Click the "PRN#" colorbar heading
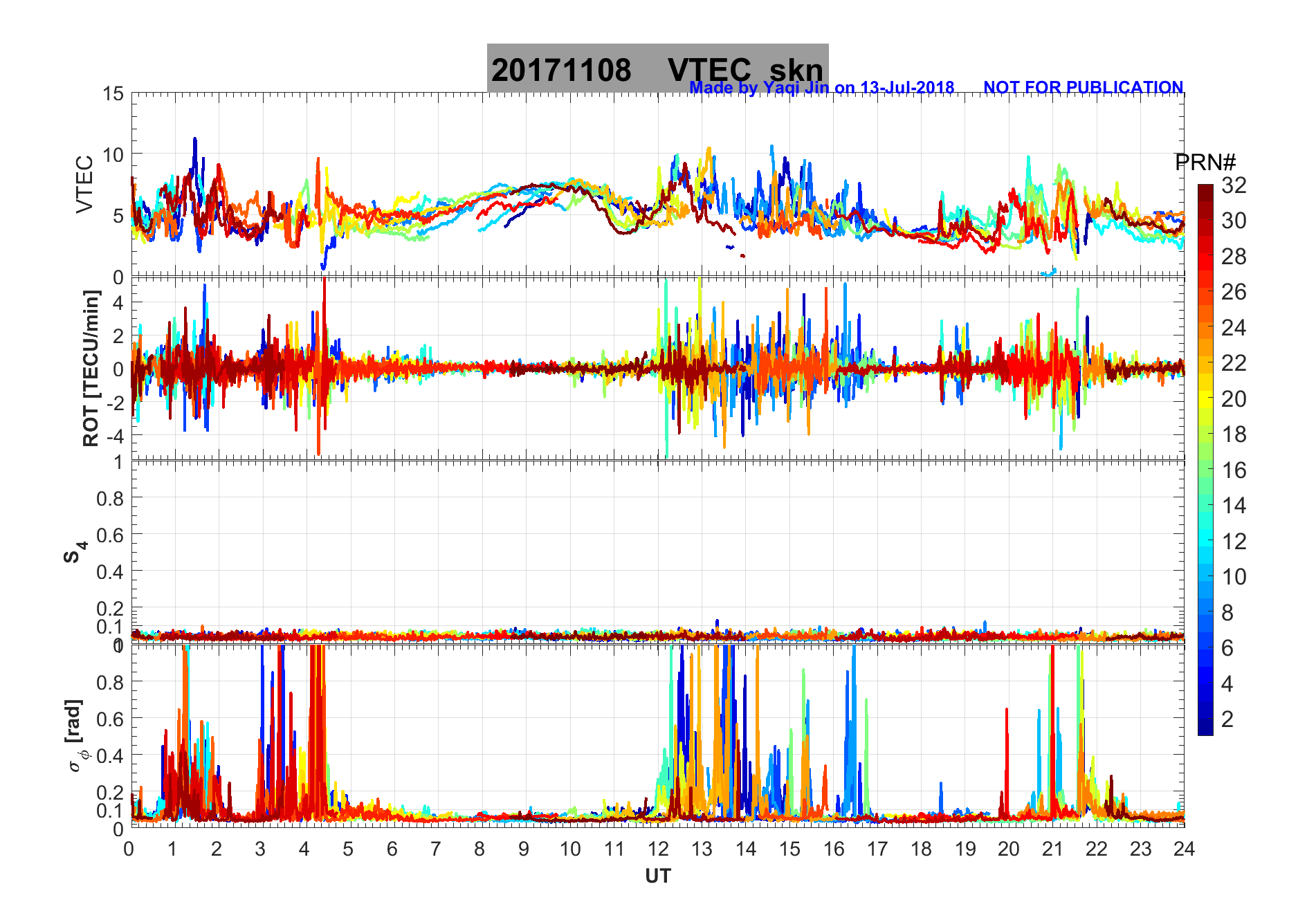Image resolution: width=1316 pixels, height=920 pixels. pos(1205,163)
